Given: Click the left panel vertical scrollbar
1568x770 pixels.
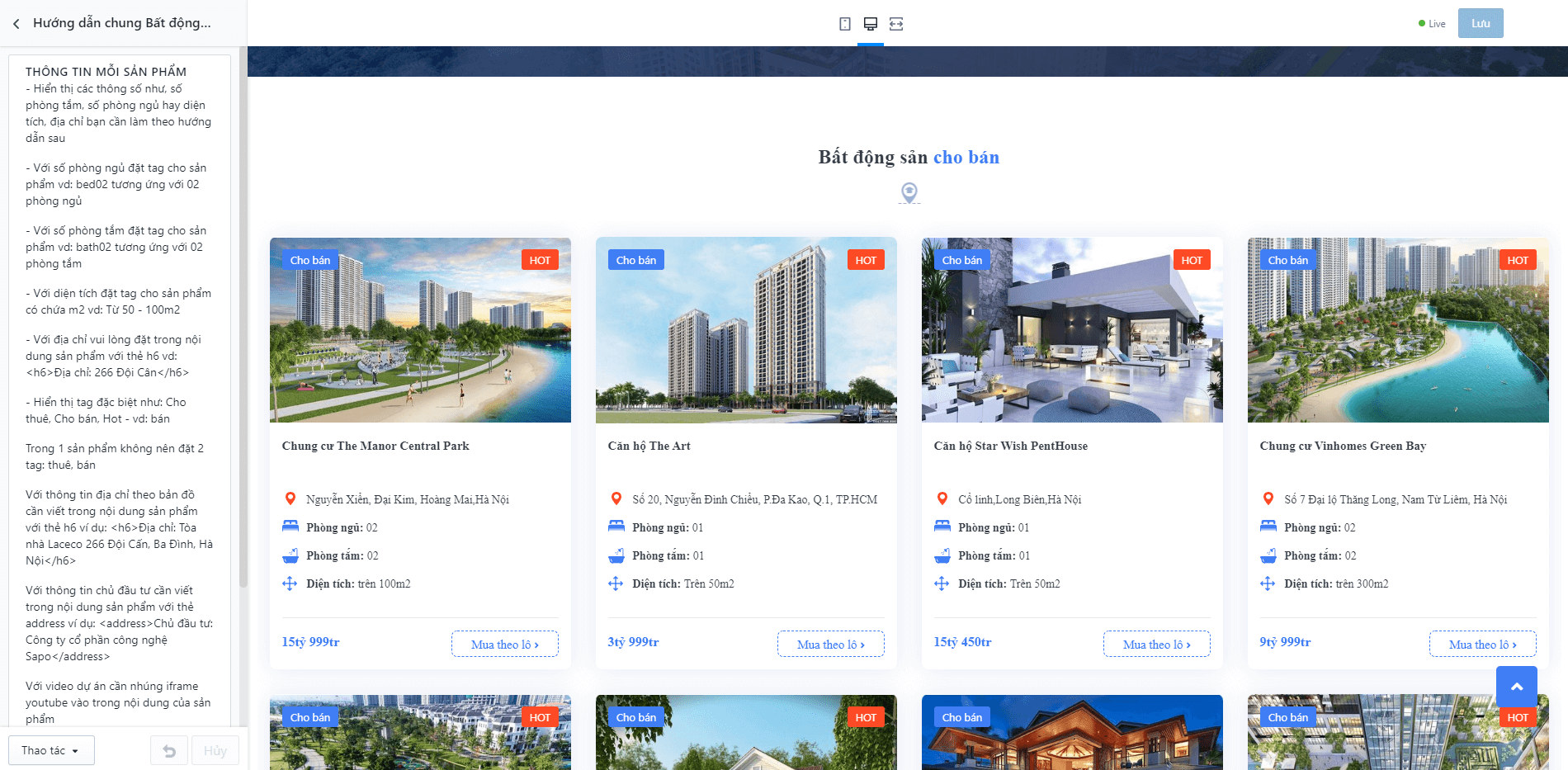Looking at the screenshot, I should pos(243,318).
